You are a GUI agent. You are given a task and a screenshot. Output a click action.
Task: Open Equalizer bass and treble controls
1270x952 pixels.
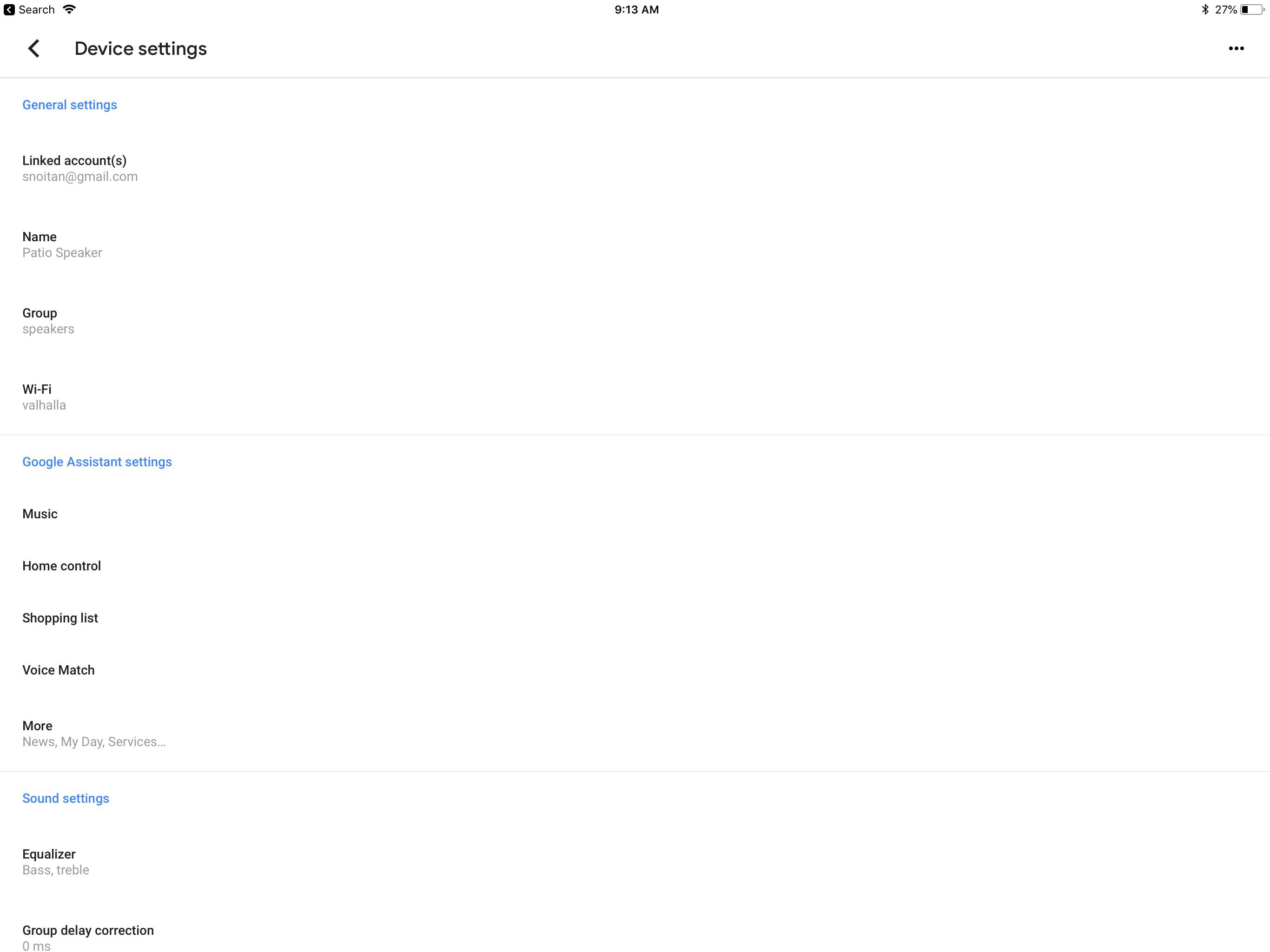tap(49, 861)
